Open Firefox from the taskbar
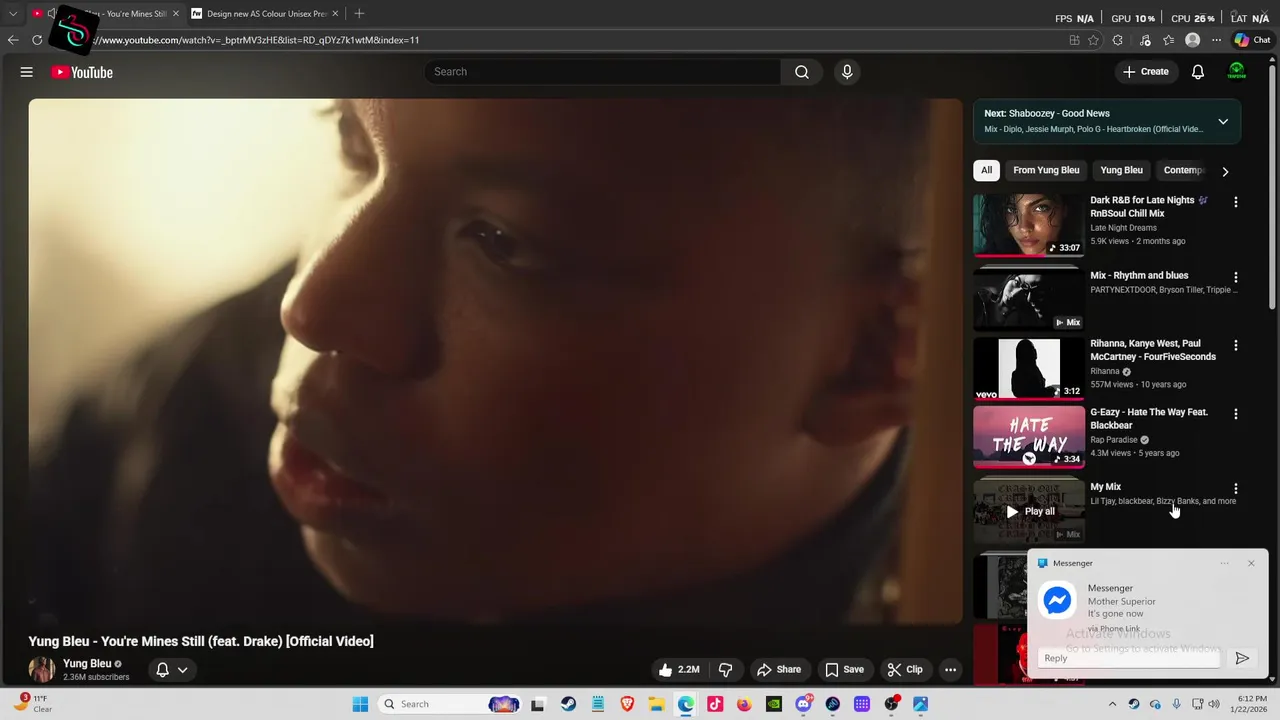1280x720 pixels. [x=744, y=704]
